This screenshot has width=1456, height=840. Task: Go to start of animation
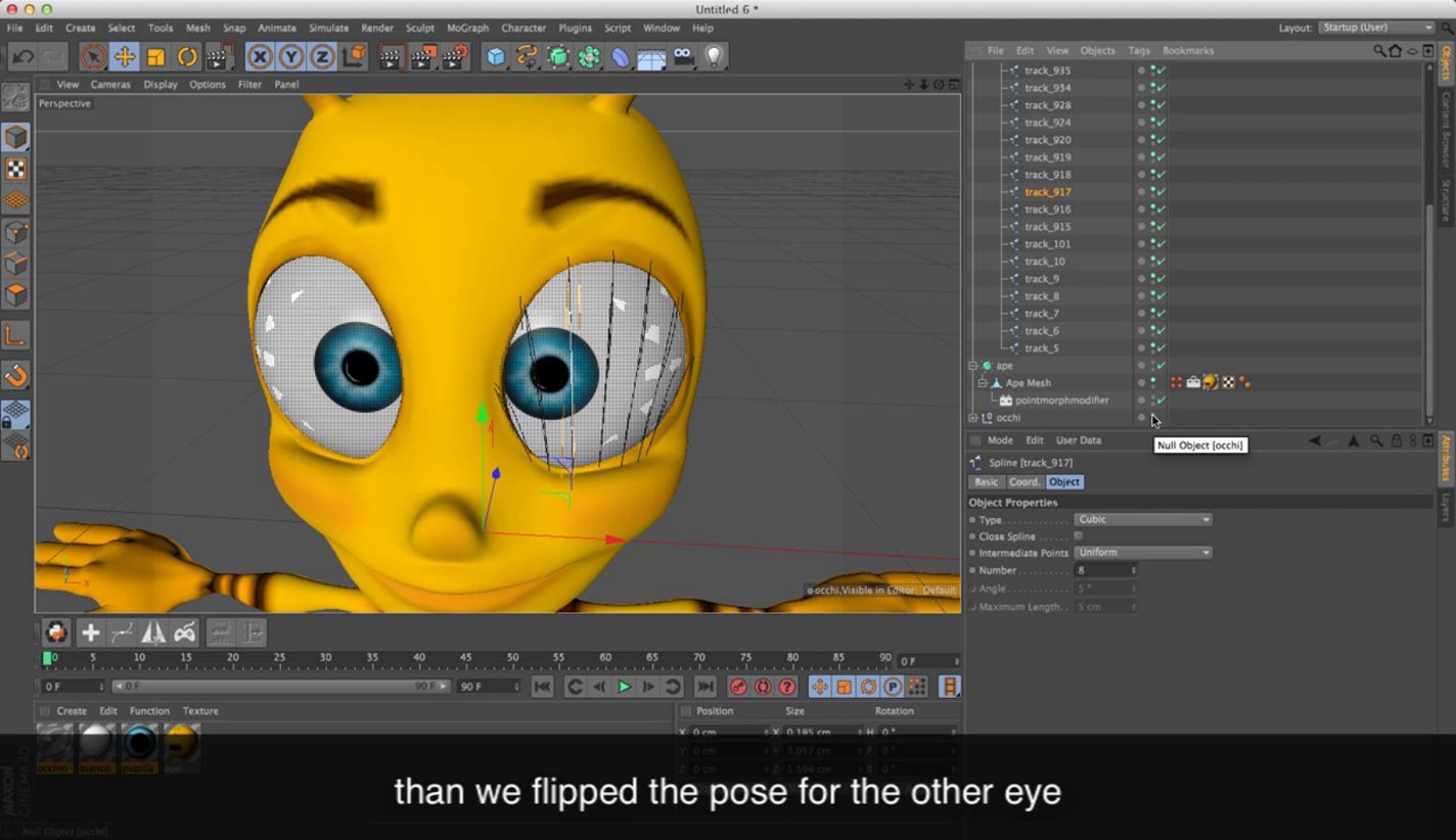click(542, 687)
